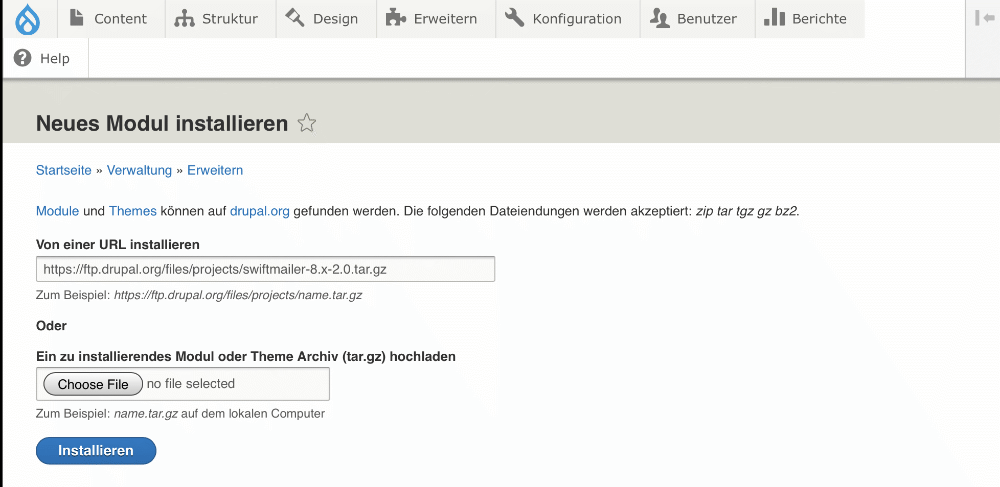Open the Benutzer menu
This screenshot has height=487, width=1000.
[x=698, y=19]
